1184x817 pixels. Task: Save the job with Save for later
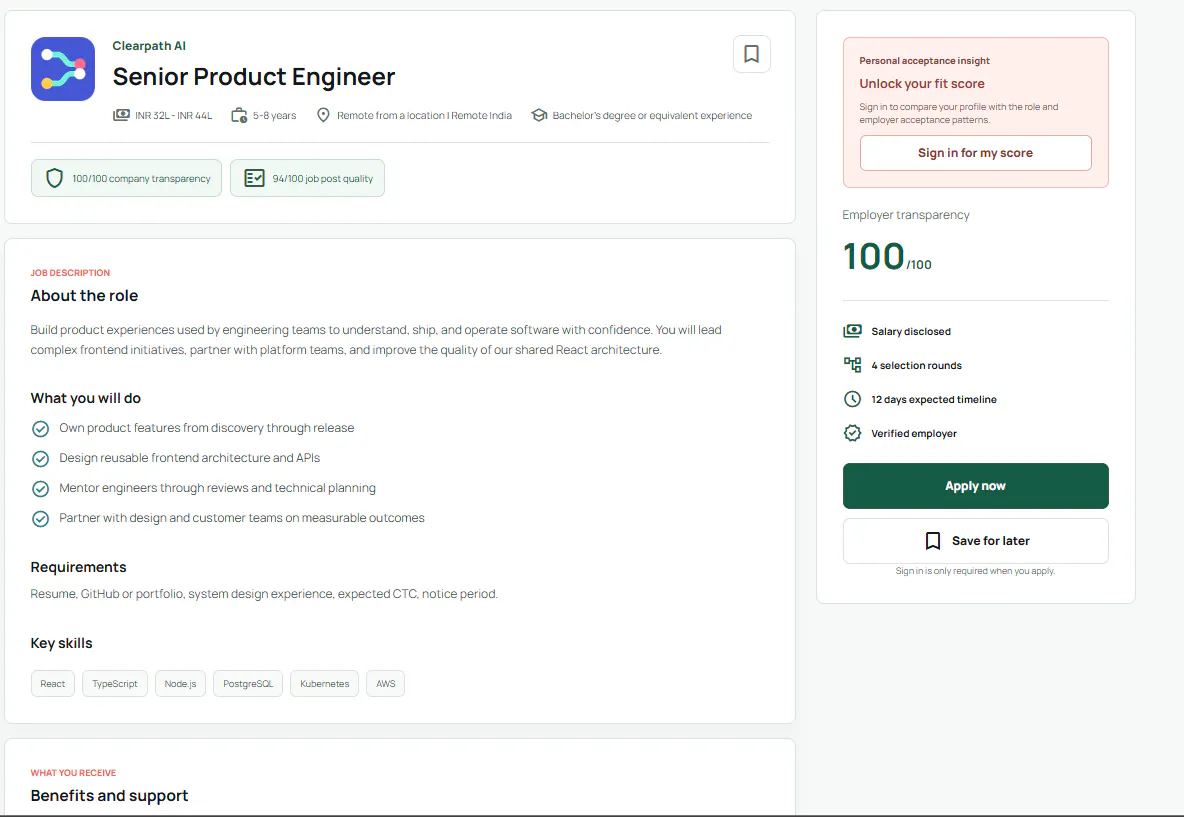point(976,541)
